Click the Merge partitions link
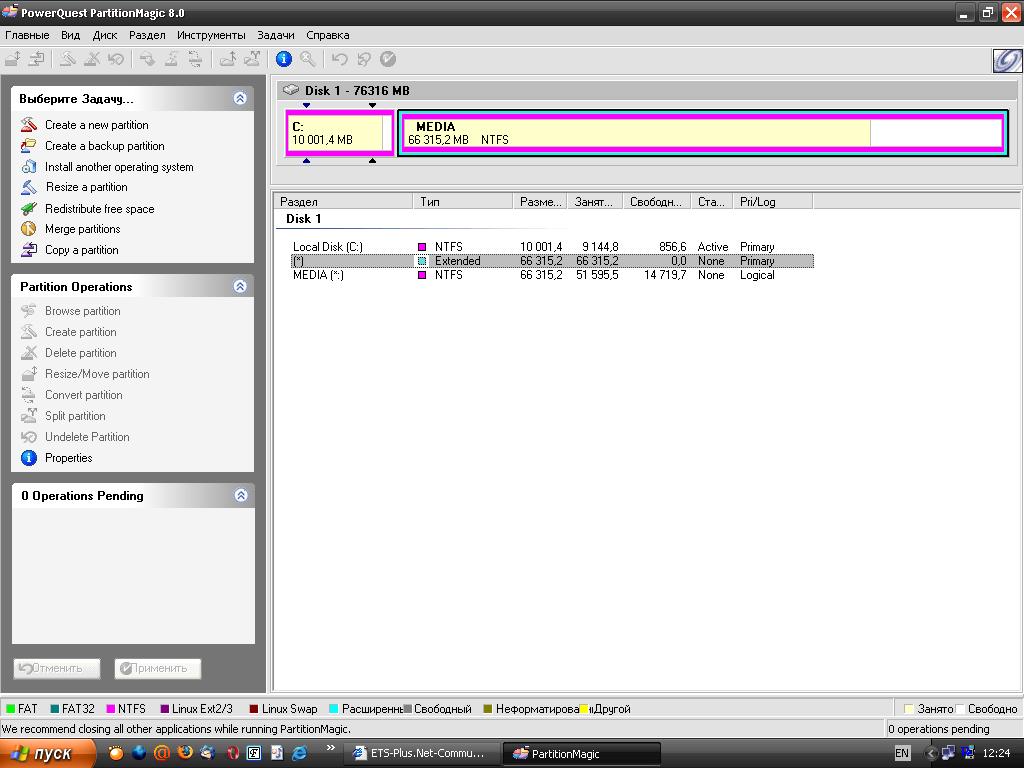The image size is (1024, 768). [82, 229]
